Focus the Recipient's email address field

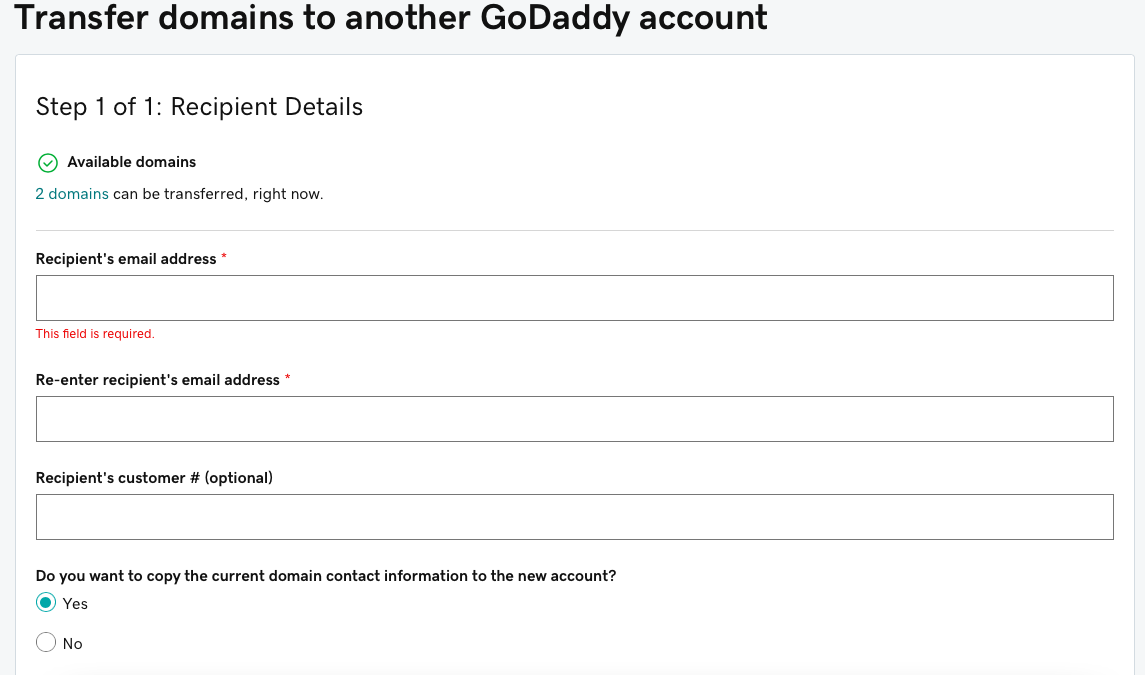coord(574,298)
